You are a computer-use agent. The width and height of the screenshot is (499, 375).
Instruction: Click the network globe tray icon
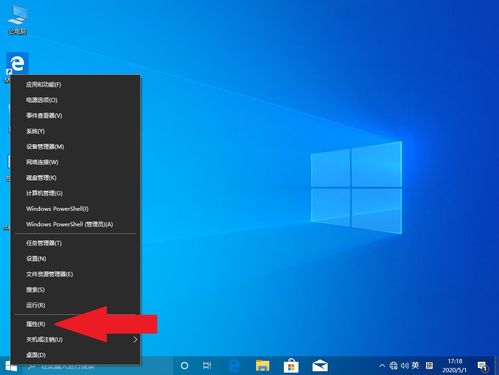[x=393, y=366]
